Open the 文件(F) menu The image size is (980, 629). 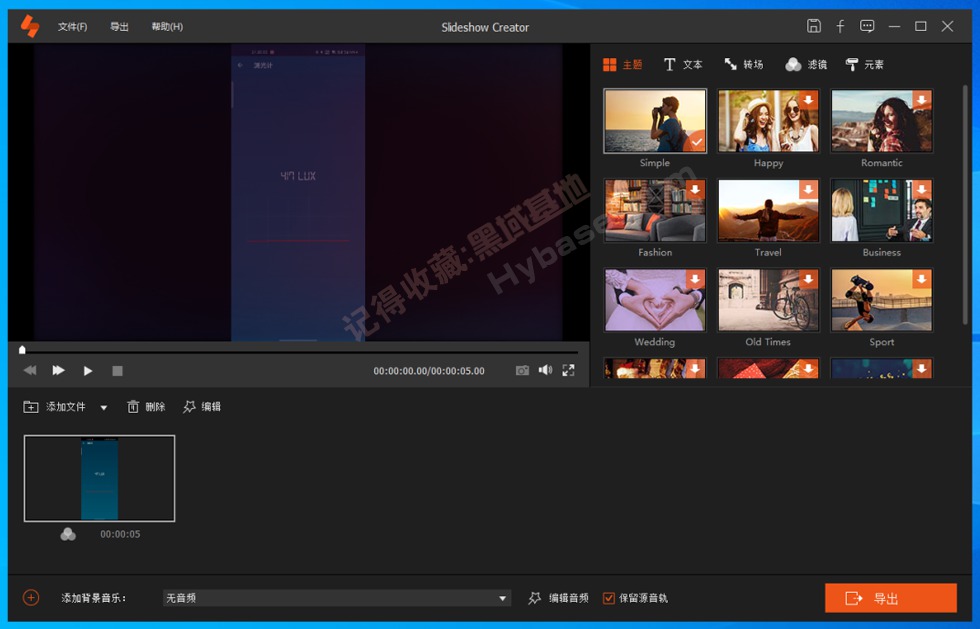coord(72,26)
